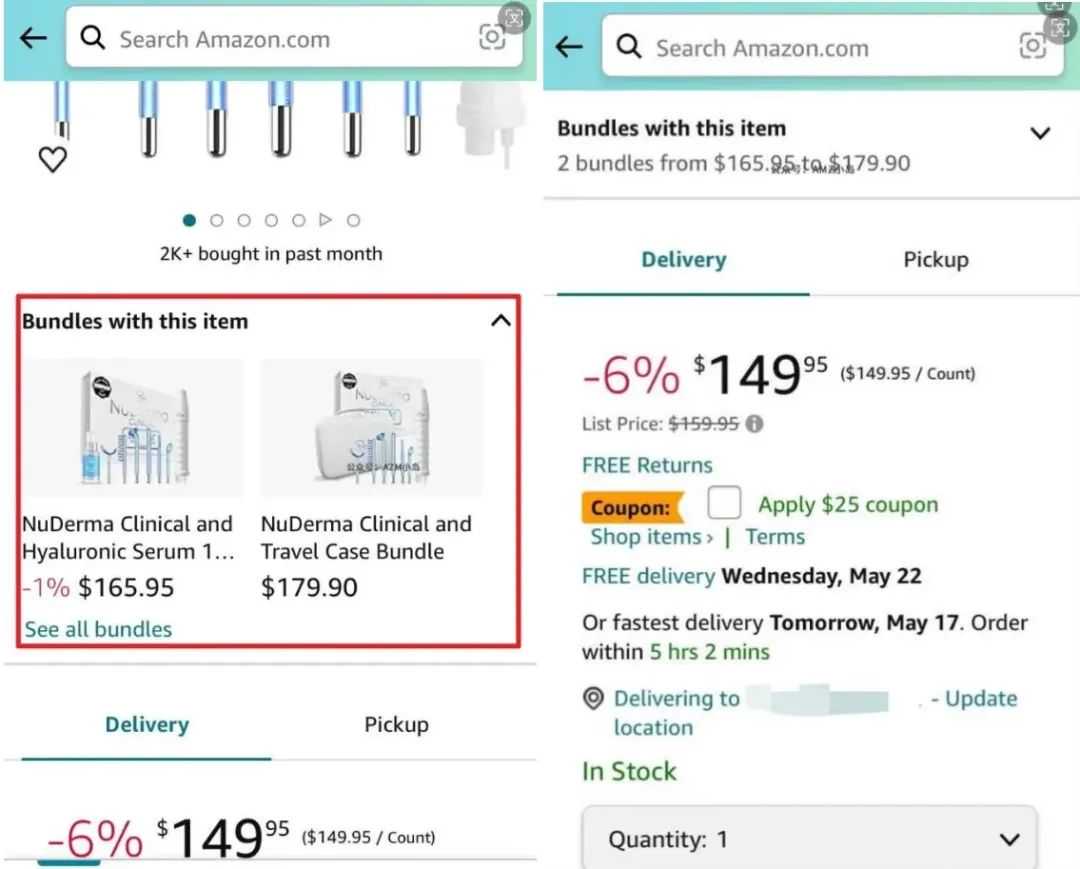Select the last carousel page dot
1080x869 pixels.
(353, 220)
